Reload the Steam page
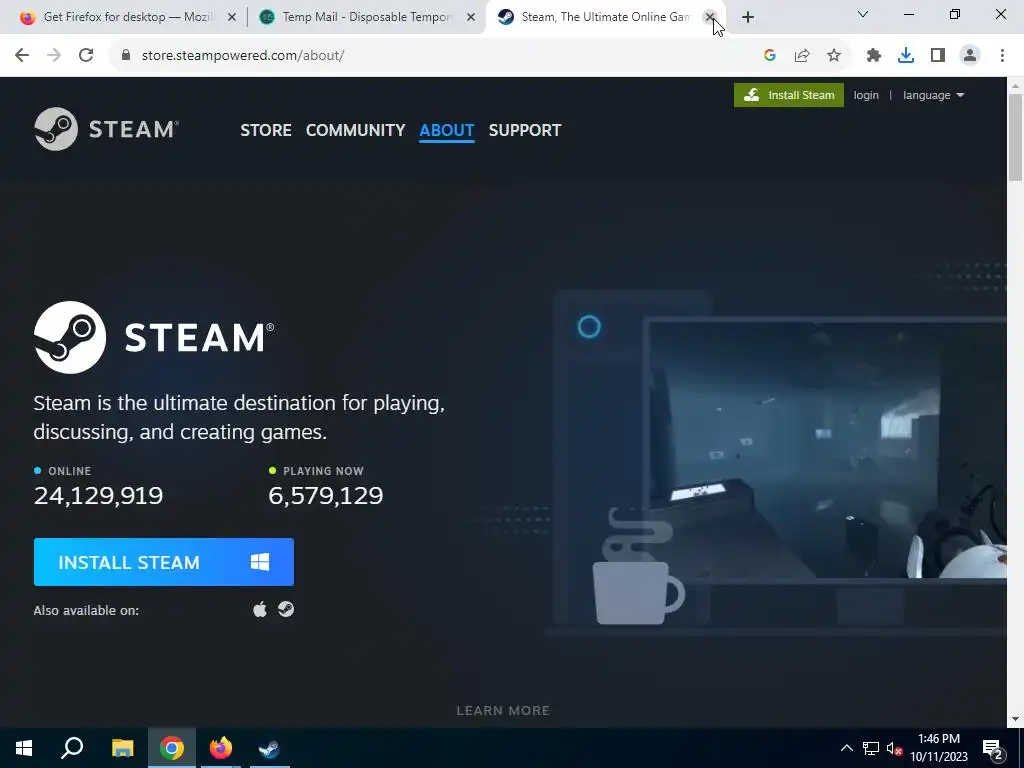1024x768 pixels. tap(86, 56)
